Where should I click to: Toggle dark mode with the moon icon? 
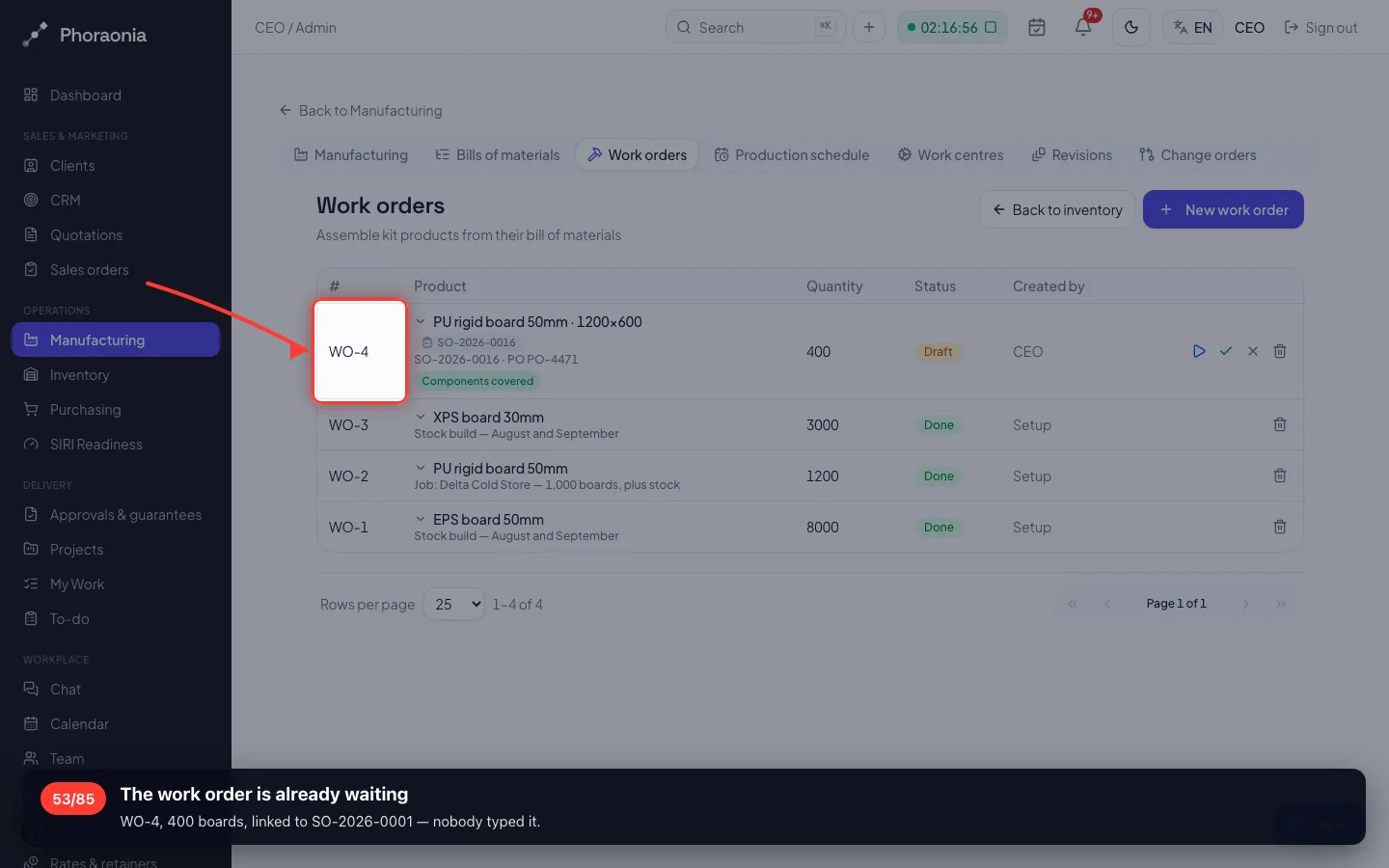pyautogui.click(x=1131, y=27)
